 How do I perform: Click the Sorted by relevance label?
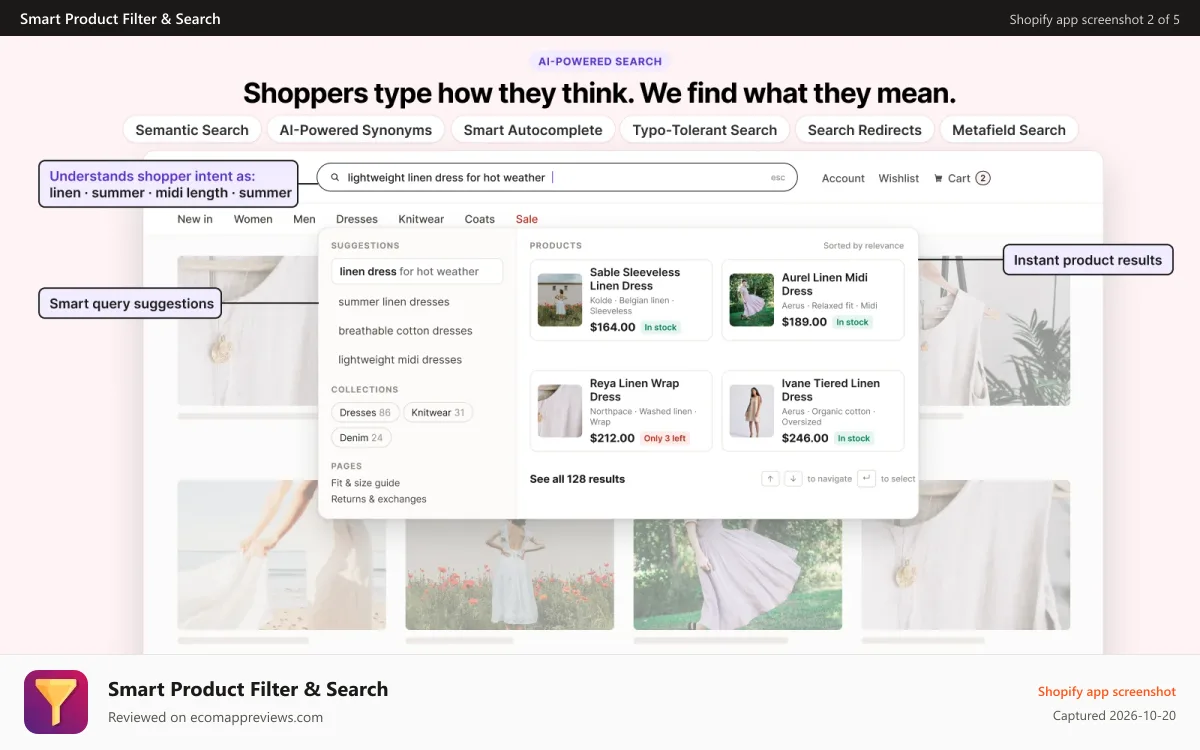tap(863, 246)
